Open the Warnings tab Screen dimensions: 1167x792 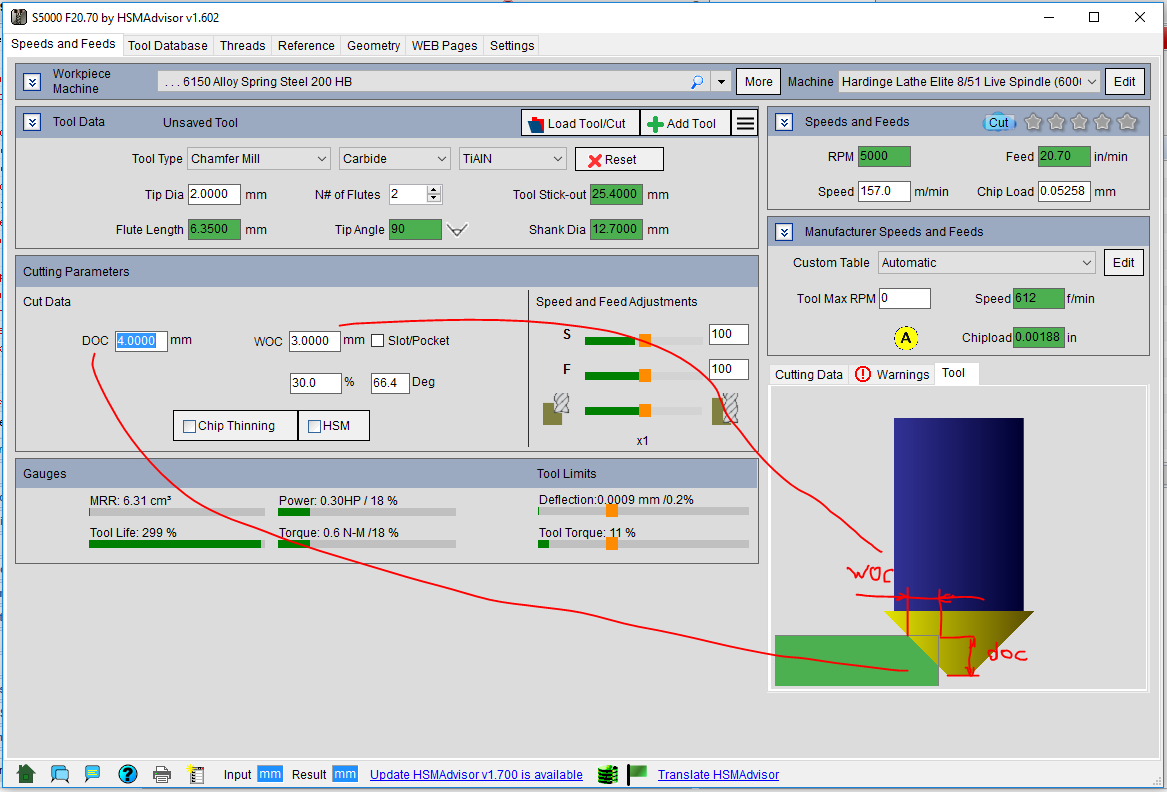[892, 374]
